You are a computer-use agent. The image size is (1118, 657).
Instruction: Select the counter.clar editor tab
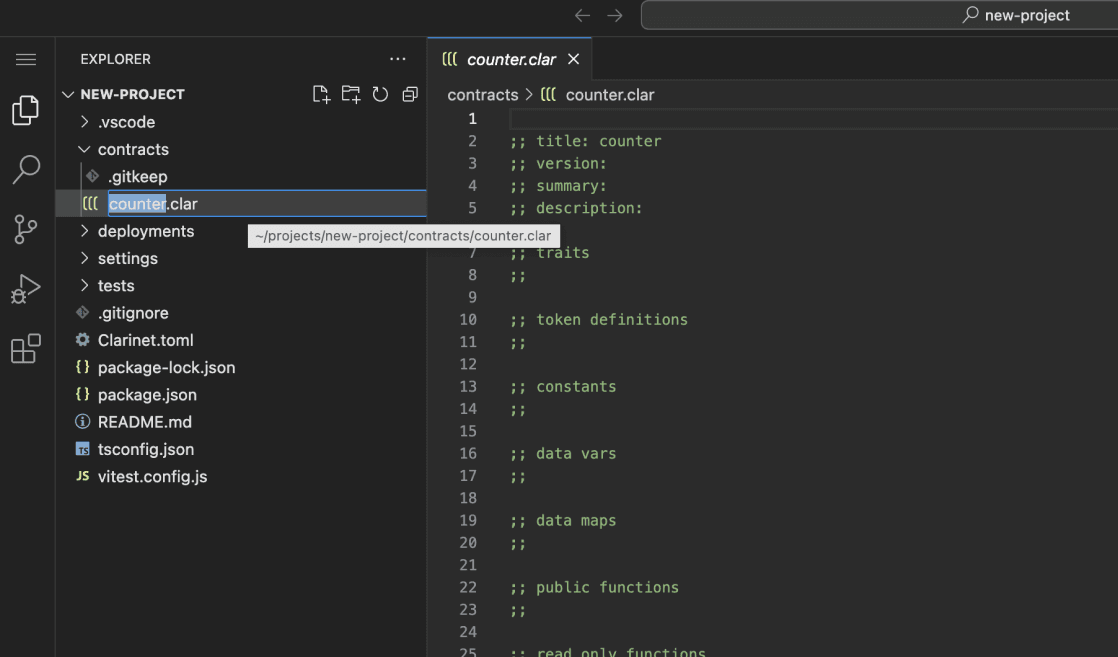[510, 59]
